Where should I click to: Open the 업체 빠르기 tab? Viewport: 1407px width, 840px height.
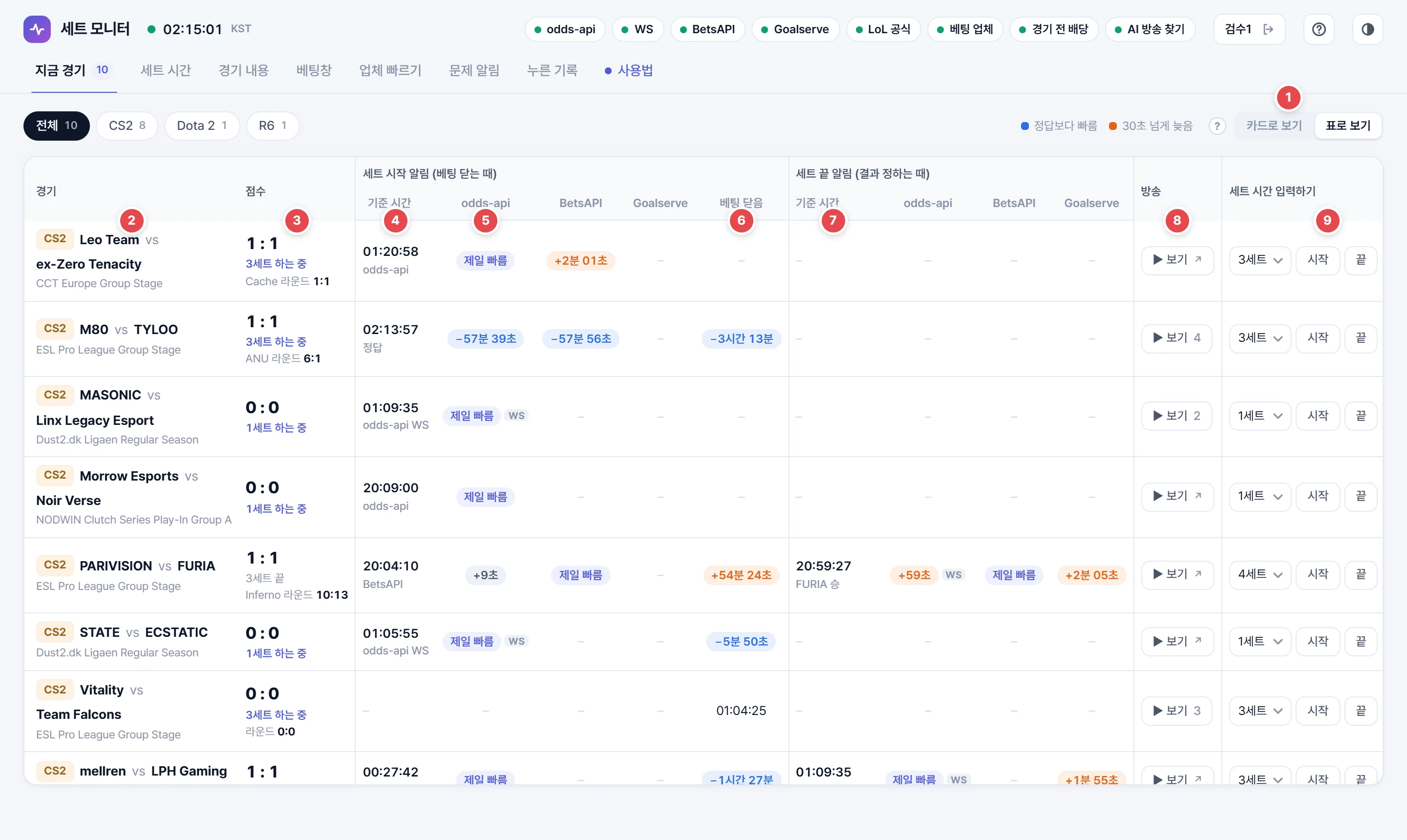point(390,70)
